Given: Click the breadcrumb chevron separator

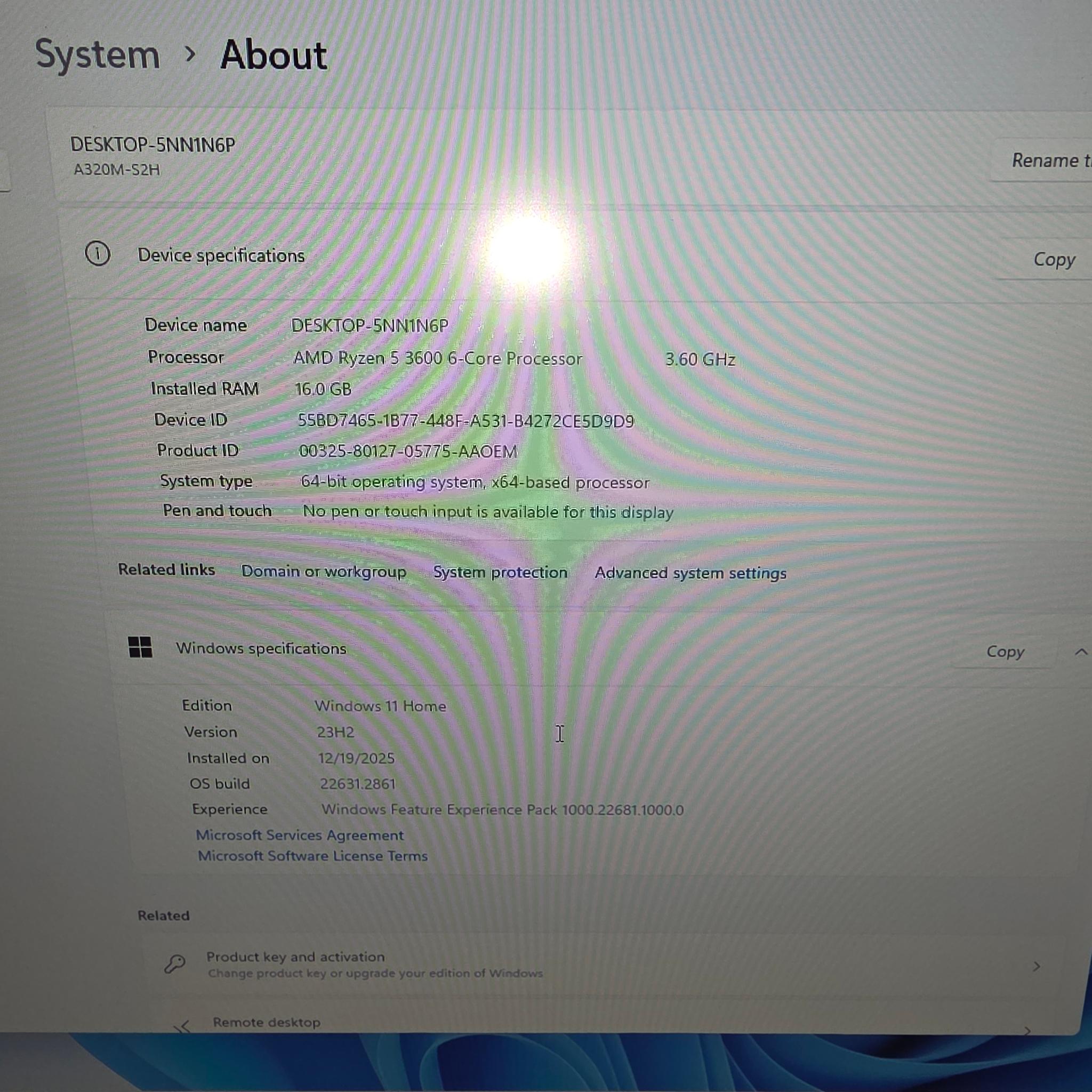Looking at the screenshot, I should pyautogui.click(x=190, y=54).
